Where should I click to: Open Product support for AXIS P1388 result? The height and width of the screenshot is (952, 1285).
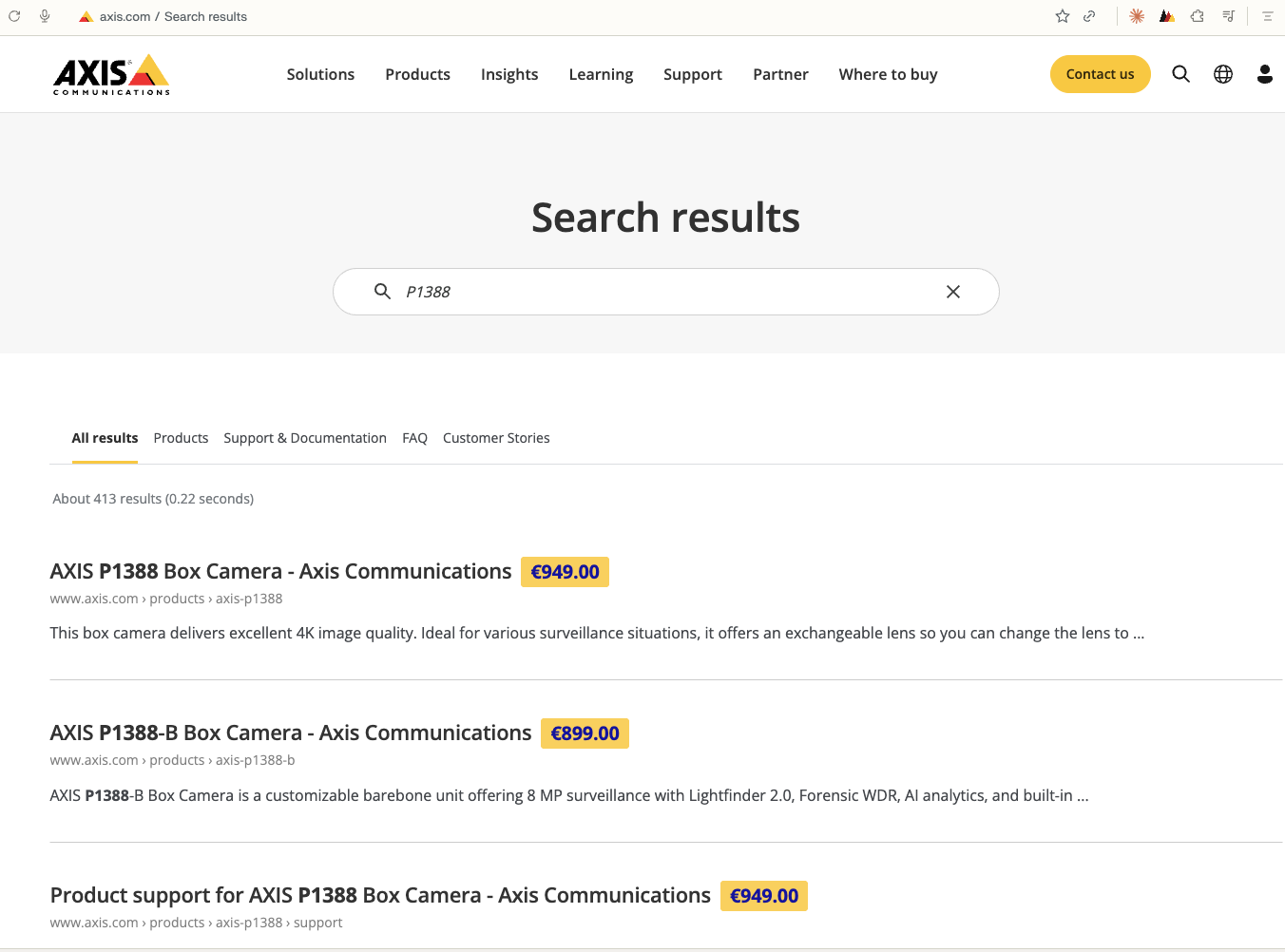380,895
